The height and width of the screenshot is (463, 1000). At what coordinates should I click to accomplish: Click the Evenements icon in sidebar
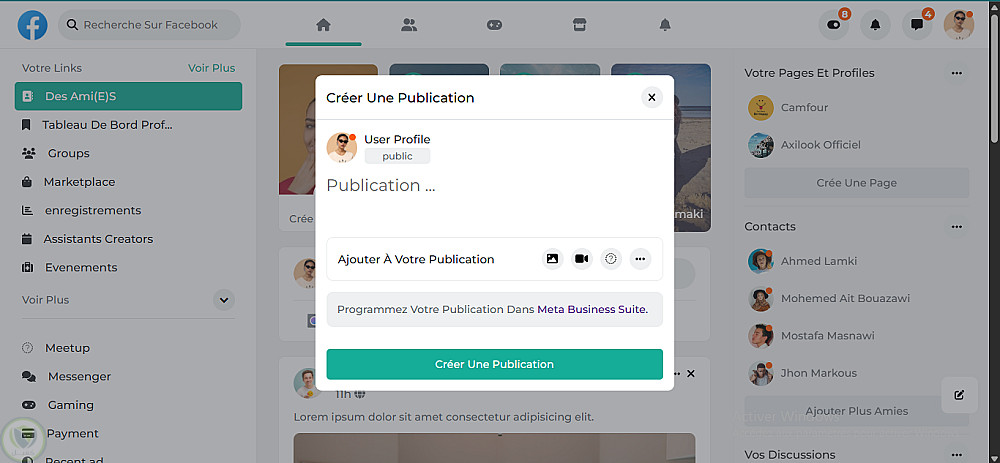pyautogui.click(x=27, y=268)
